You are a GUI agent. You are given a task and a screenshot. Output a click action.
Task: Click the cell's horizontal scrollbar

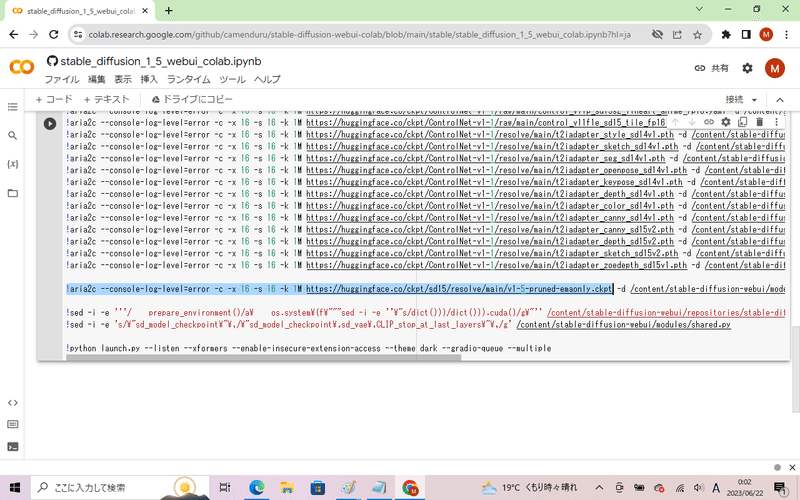pyautogui.click(x=263, y=357)
